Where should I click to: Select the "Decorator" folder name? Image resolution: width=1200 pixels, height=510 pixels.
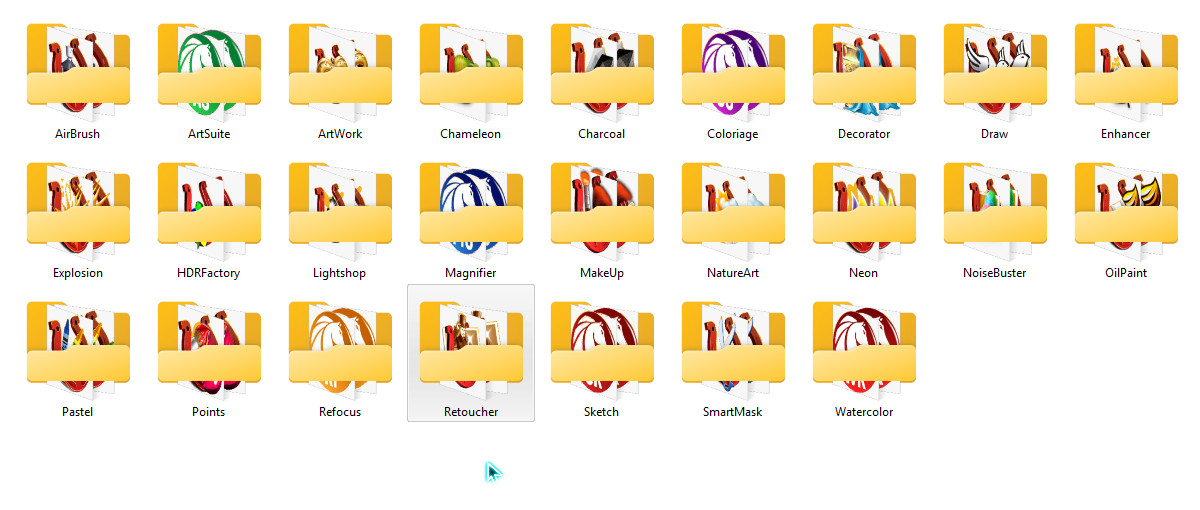(x=864, y=134)
